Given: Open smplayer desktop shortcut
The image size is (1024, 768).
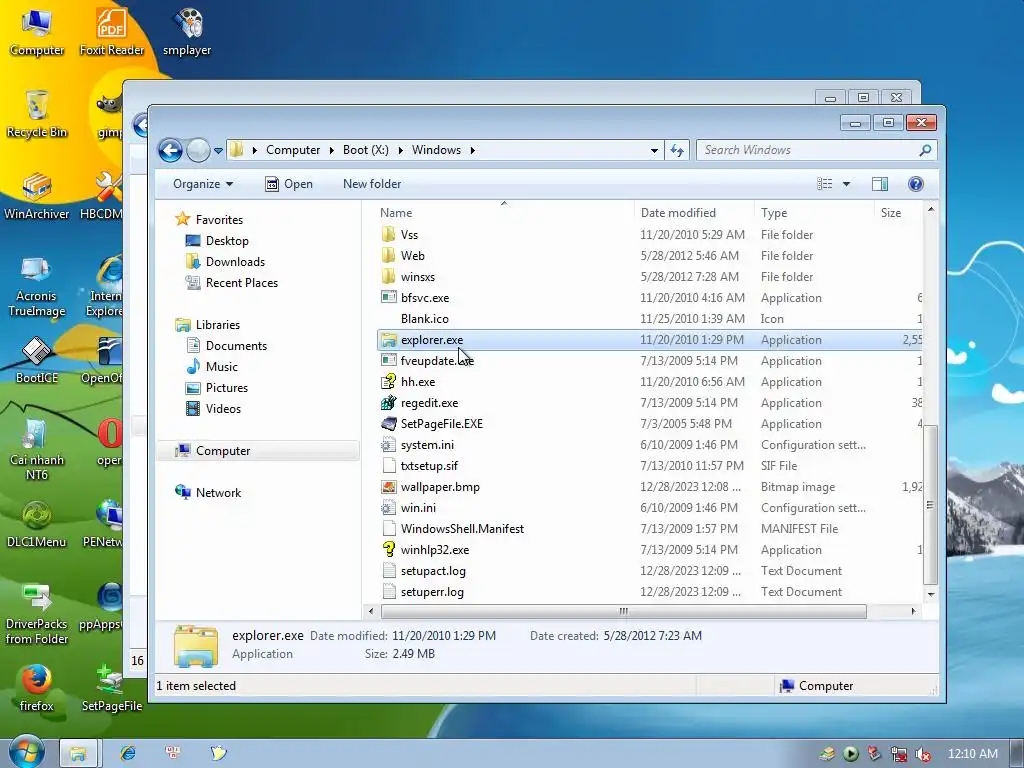Looking at the screenshot, I should [187, 33].
